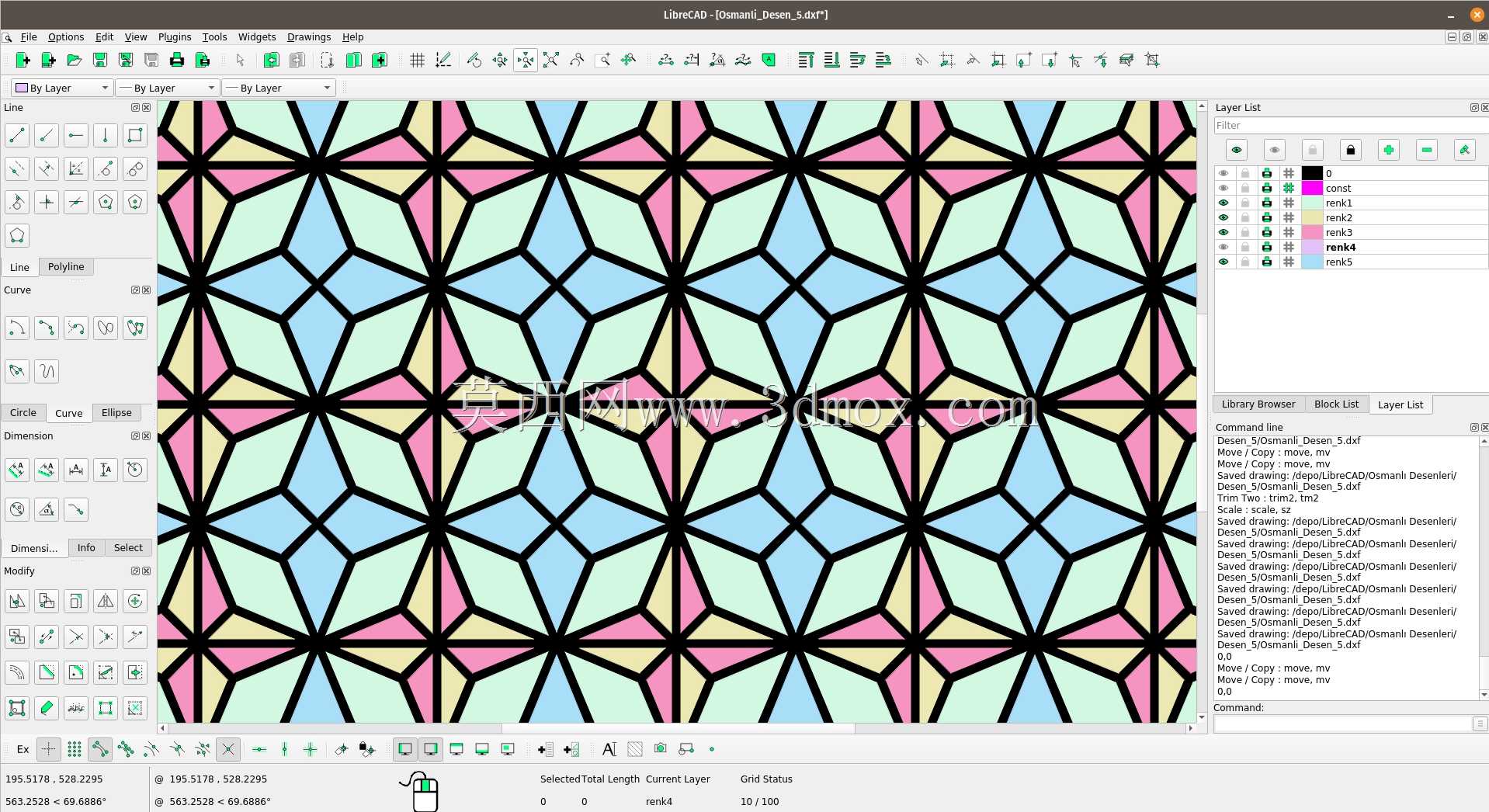Switch to the Info tab

pyautogui.click(x=86, y=547)
